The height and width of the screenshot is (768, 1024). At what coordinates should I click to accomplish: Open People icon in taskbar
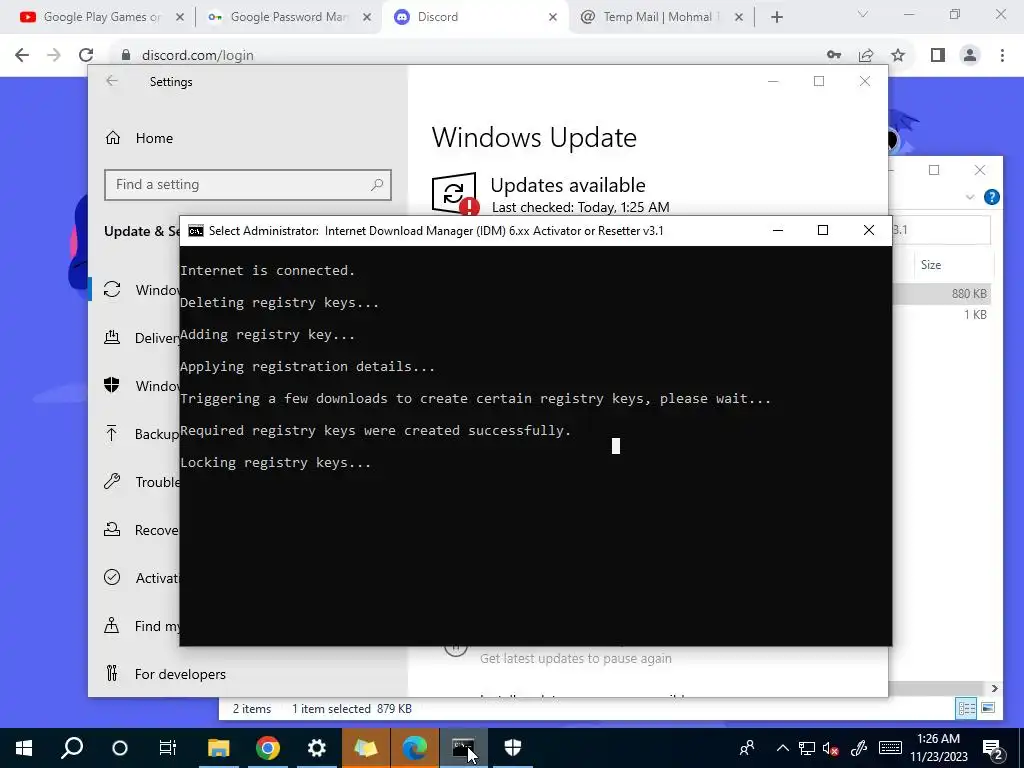click(x=746, y=748)
